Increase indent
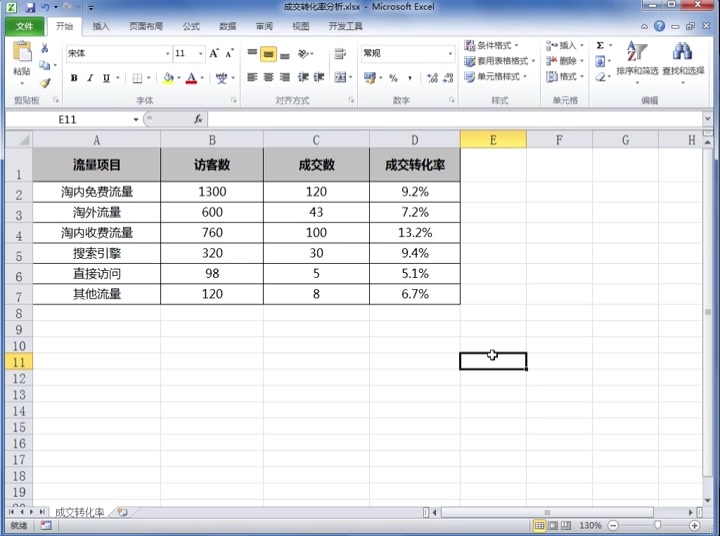This screenshot has height=536, width=720. 319,77
